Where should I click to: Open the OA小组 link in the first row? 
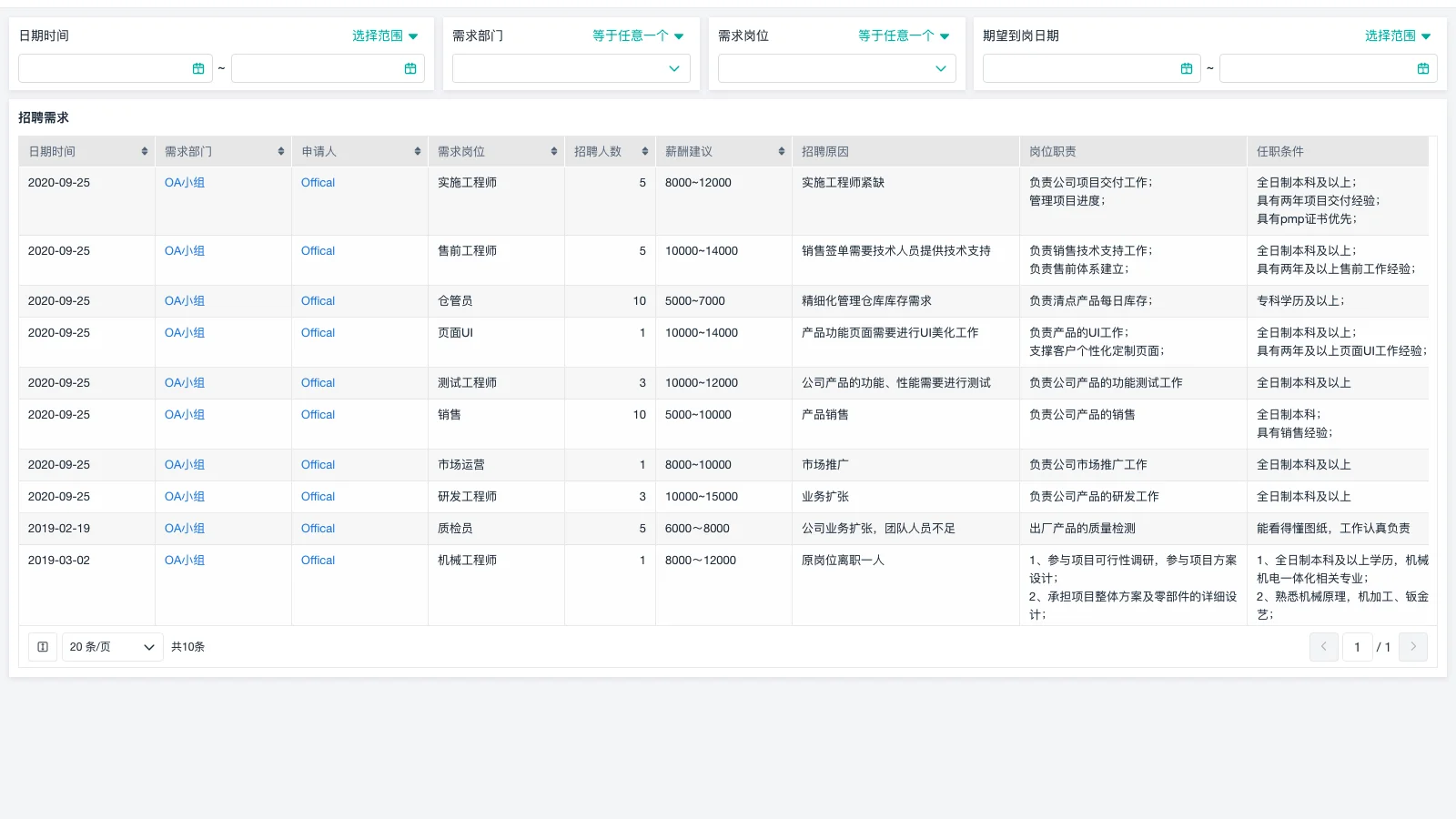pyautogui.click(x=185, y=182)
